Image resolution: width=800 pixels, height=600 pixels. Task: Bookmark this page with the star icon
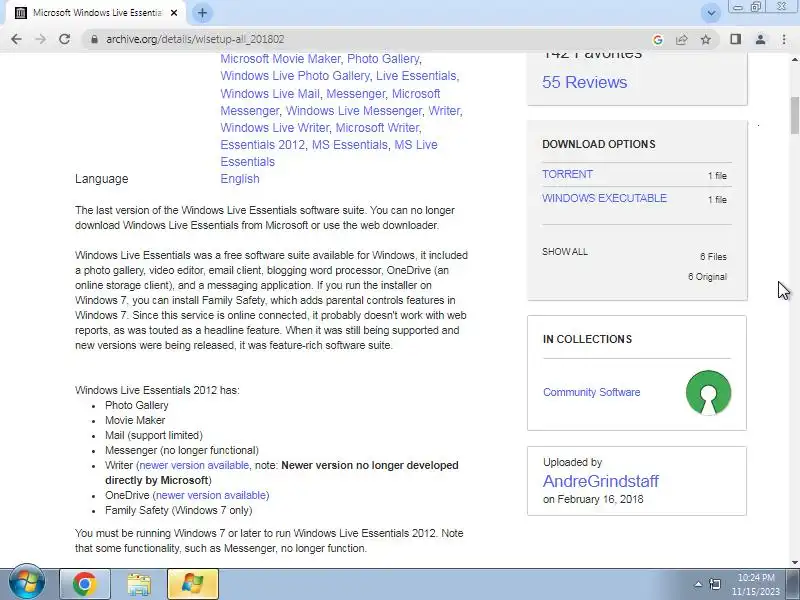tap(706, 39)
